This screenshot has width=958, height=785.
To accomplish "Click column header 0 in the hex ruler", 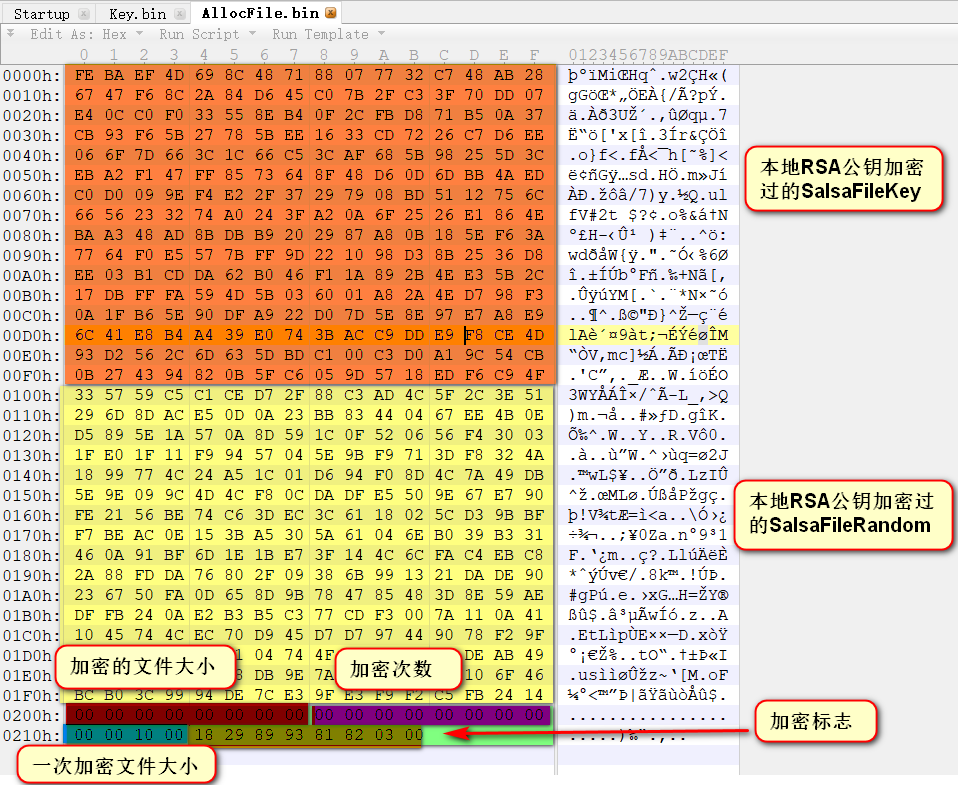I will (x=84, y=55).
